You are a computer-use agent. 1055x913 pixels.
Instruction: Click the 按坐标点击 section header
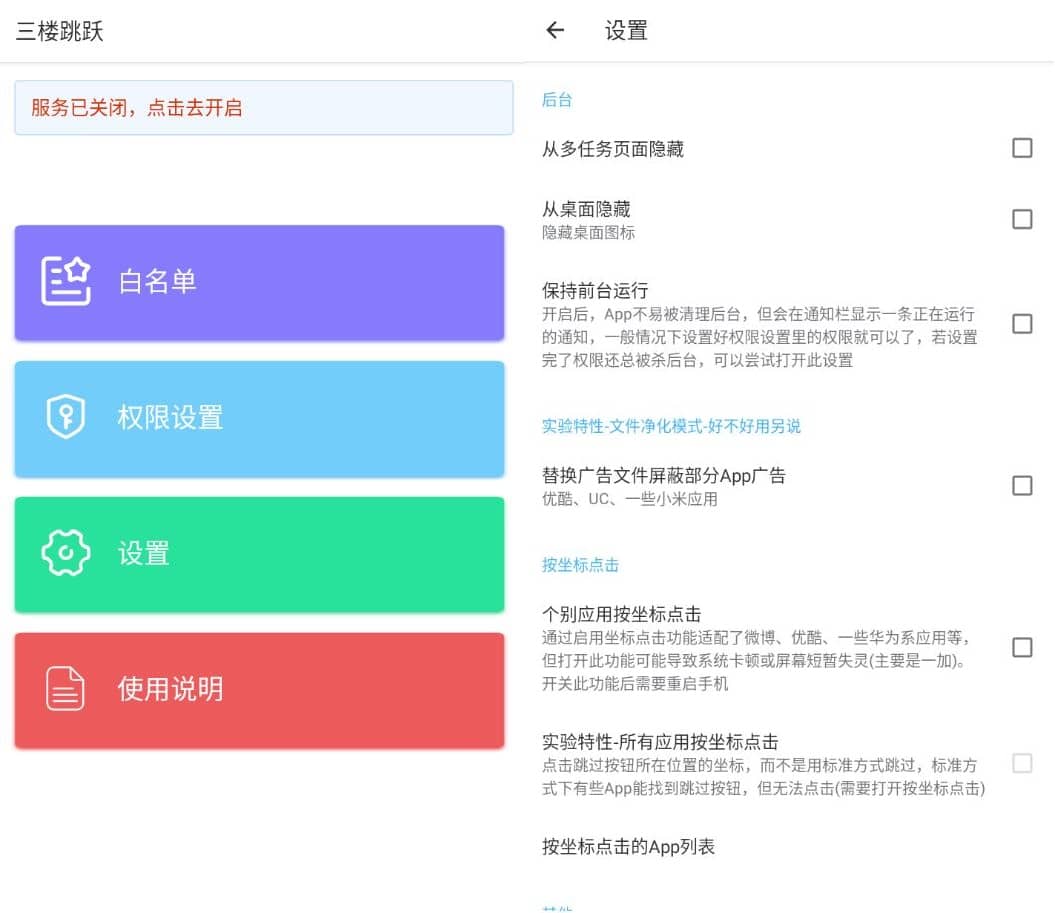(580, 565)
